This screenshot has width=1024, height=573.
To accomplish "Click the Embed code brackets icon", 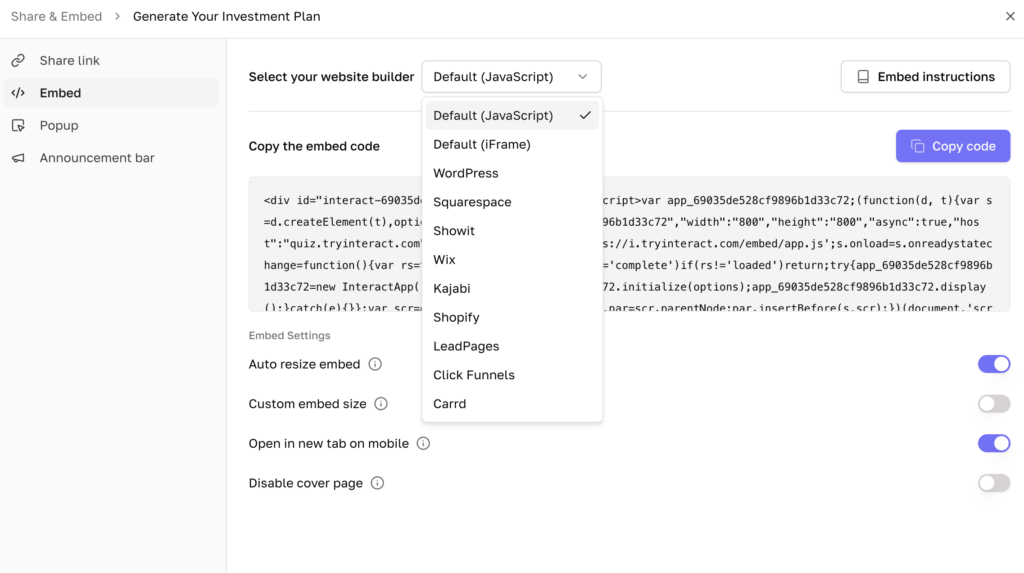I will 18,93.
